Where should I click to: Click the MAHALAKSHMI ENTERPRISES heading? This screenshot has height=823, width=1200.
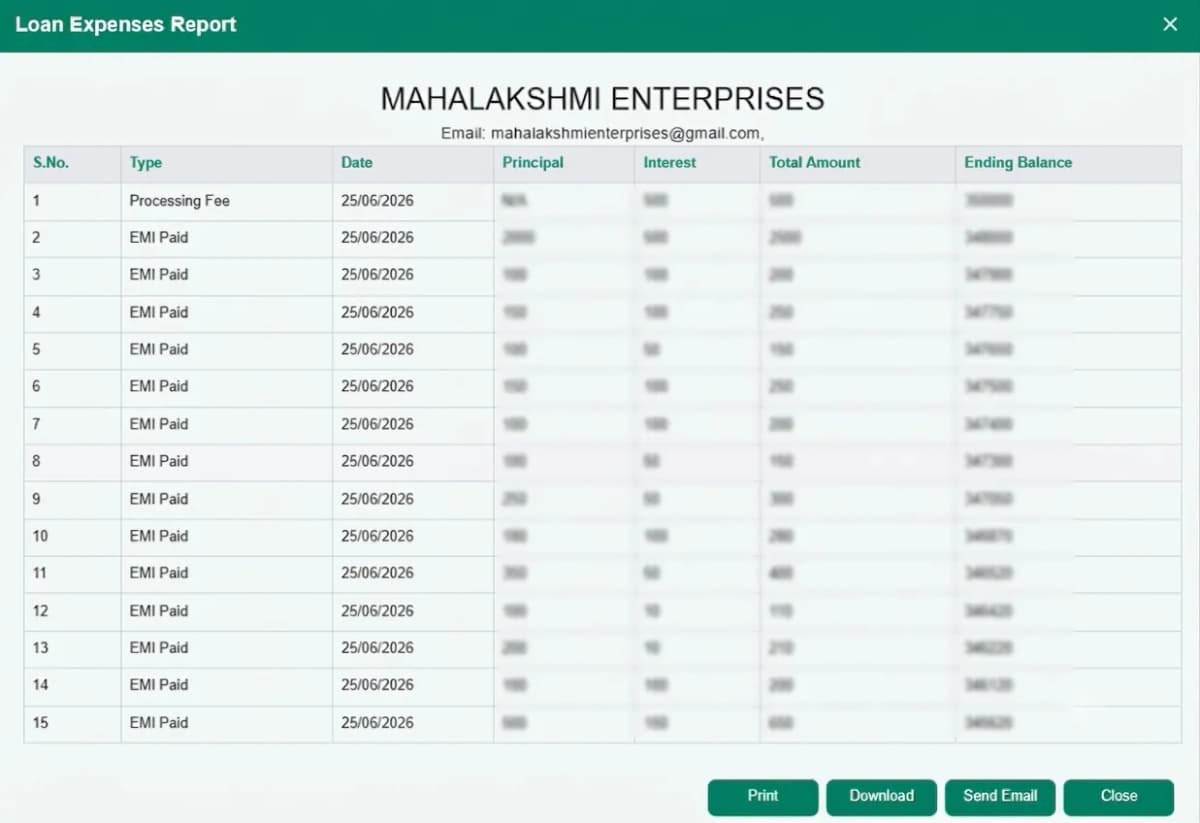pos(602,99)
